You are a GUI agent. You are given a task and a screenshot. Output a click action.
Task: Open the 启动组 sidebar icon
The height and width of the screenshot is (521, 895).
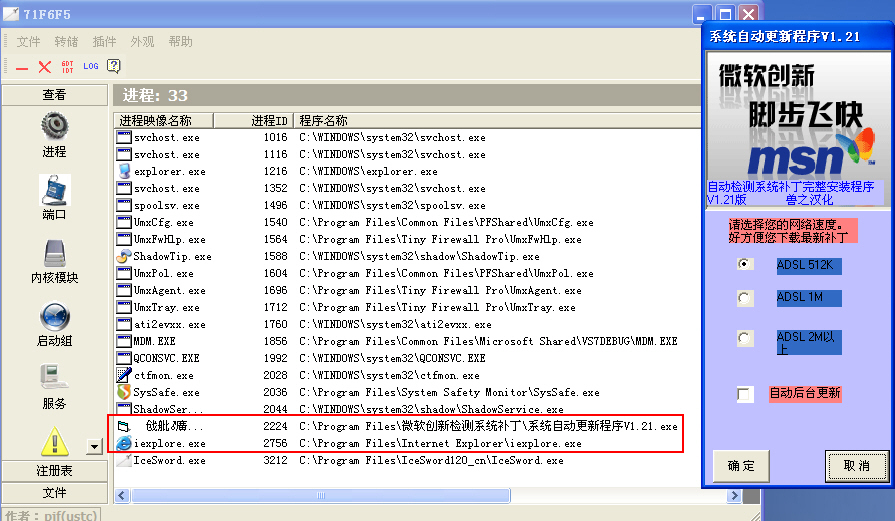coord(55,317)
